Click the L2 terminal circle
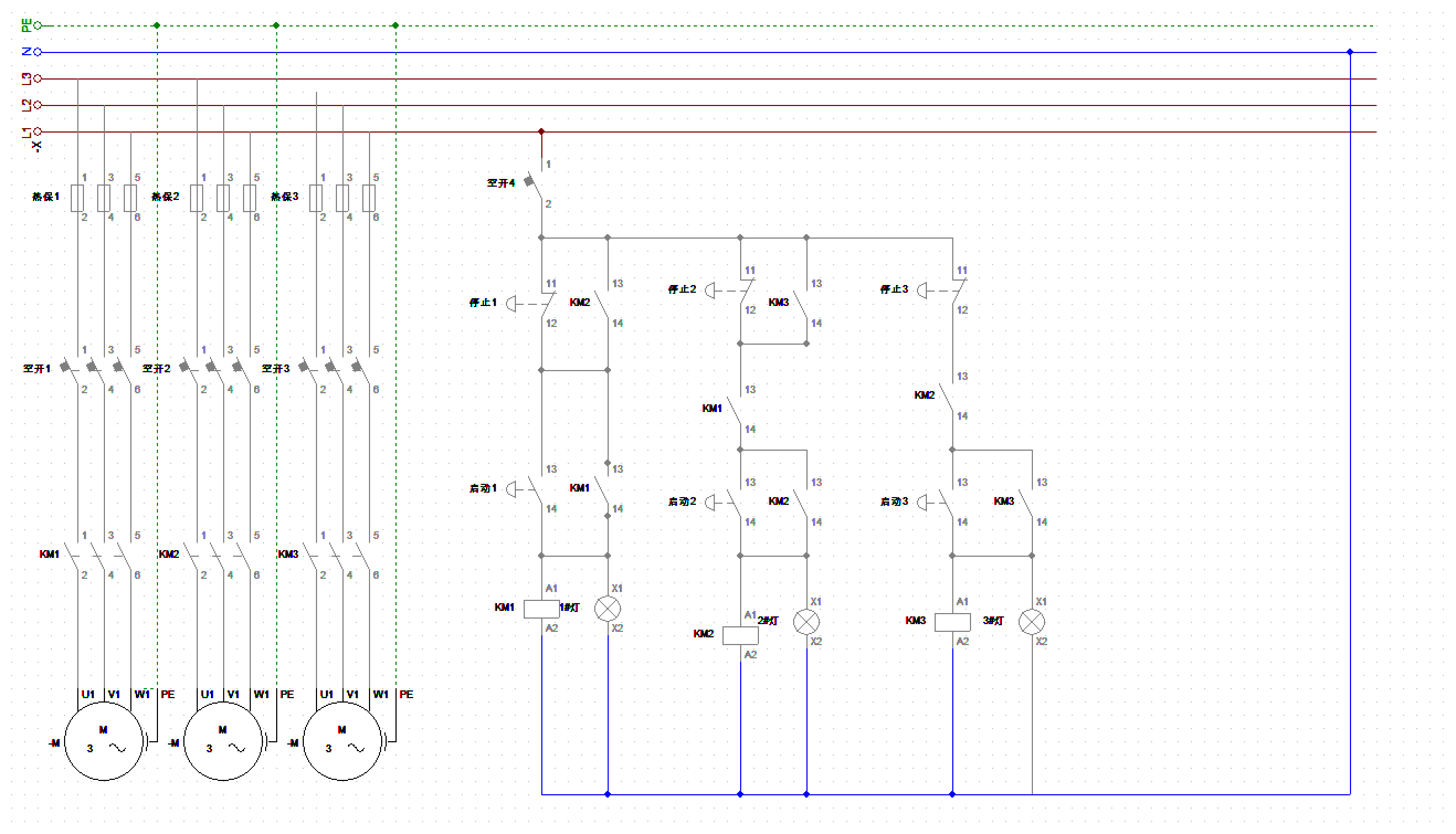This screenshot has height=834, width=1456. (38, 105)
